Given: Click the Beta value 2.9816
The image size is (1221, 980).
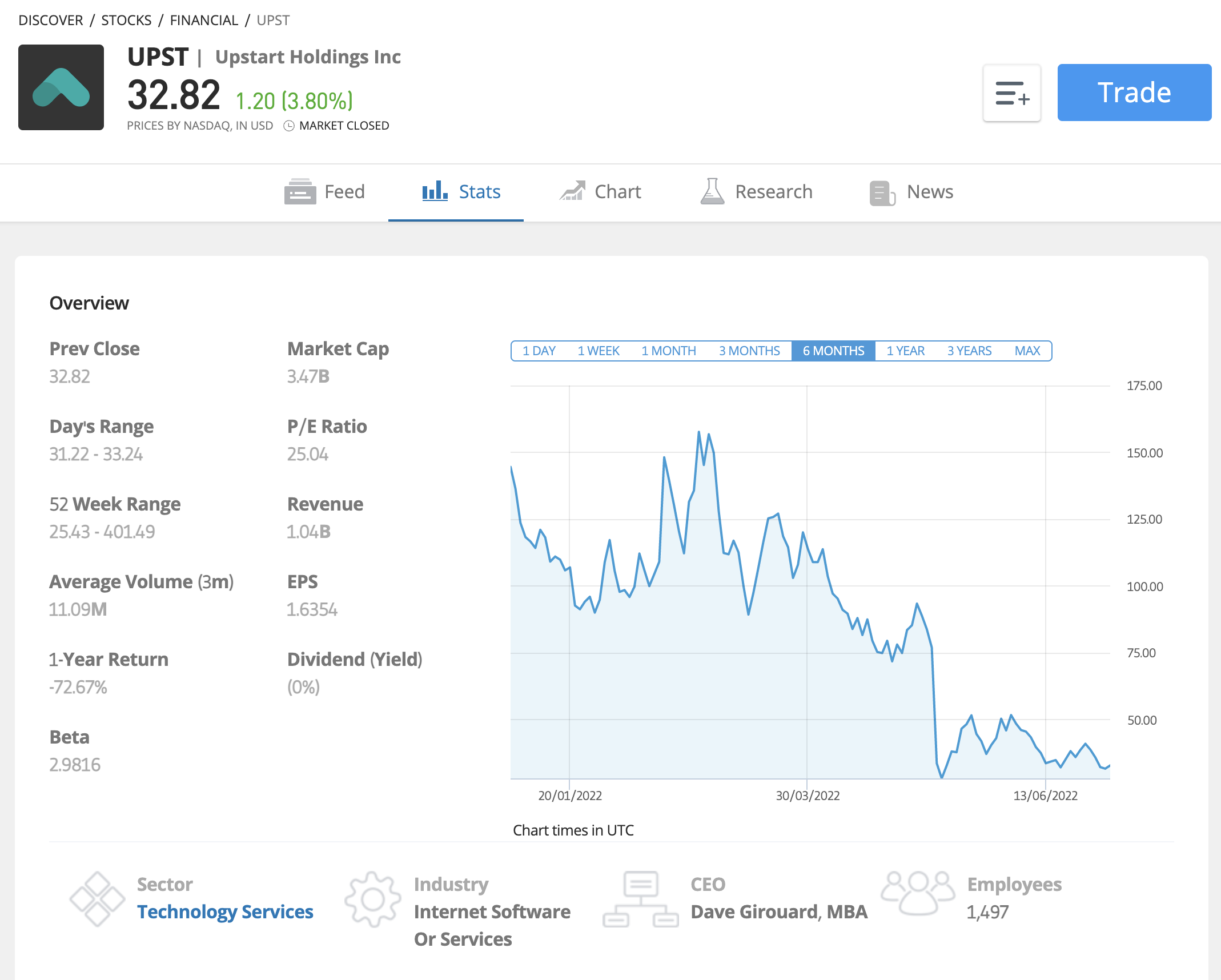Looking at the screenshot, I should pyautogui.click(x=75, y=765).
